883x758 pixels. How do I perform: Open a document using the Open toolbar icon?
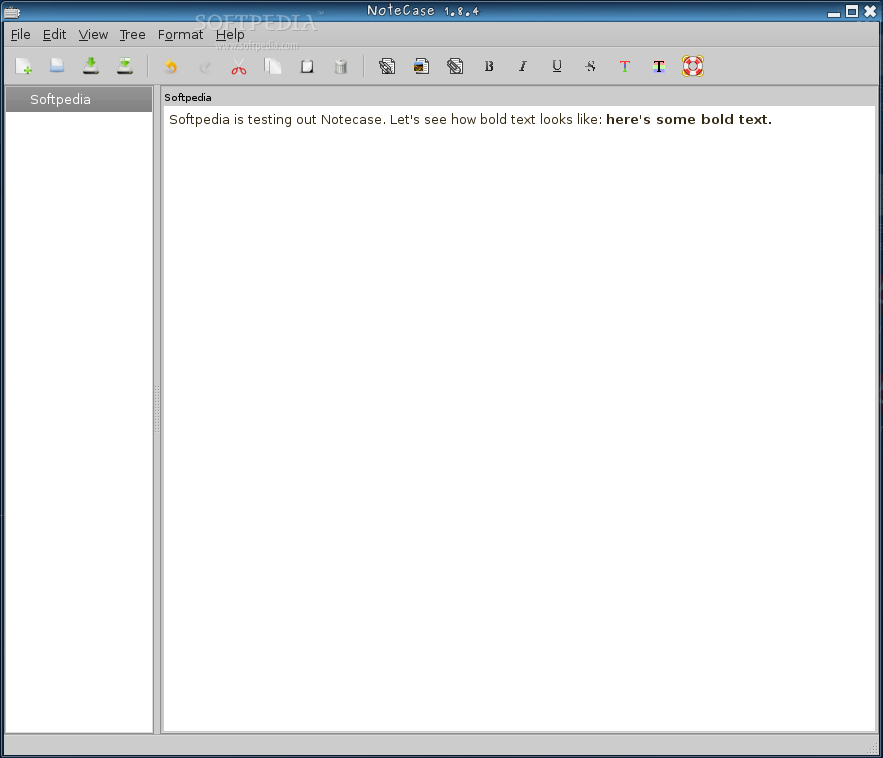(57, 66)
